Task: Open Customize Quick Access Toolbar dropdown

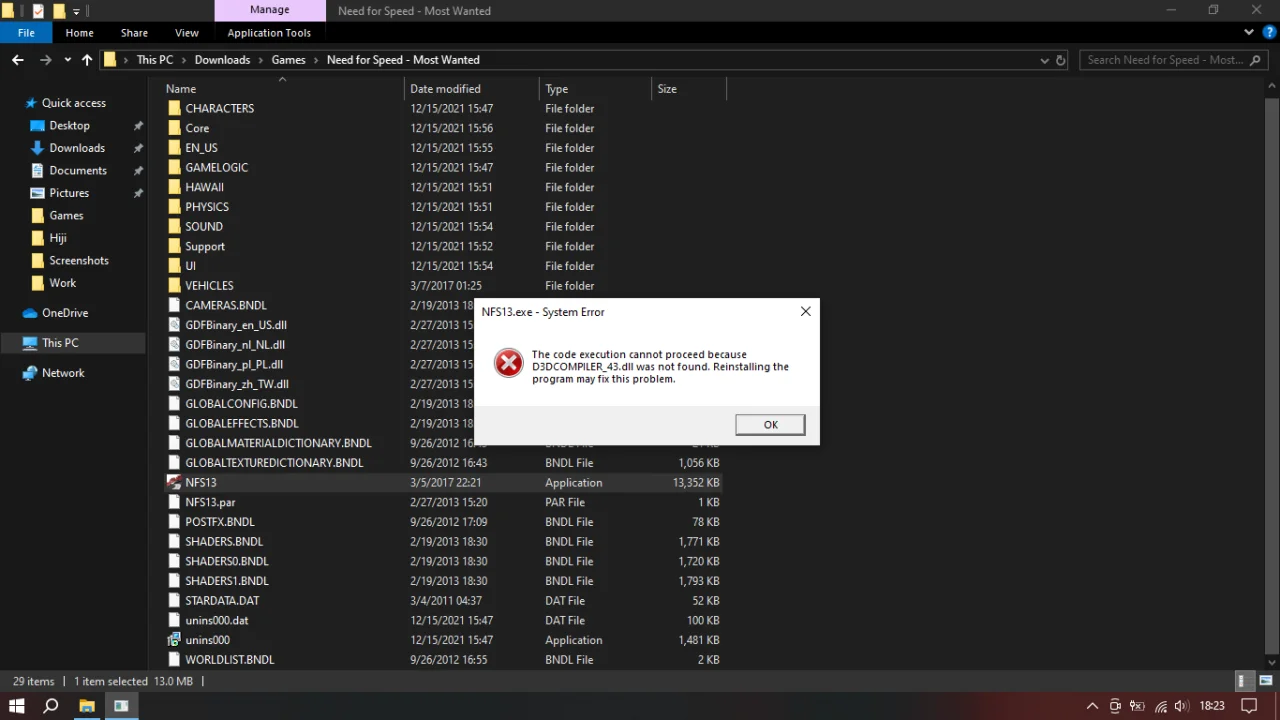Action: coord(76,11)
